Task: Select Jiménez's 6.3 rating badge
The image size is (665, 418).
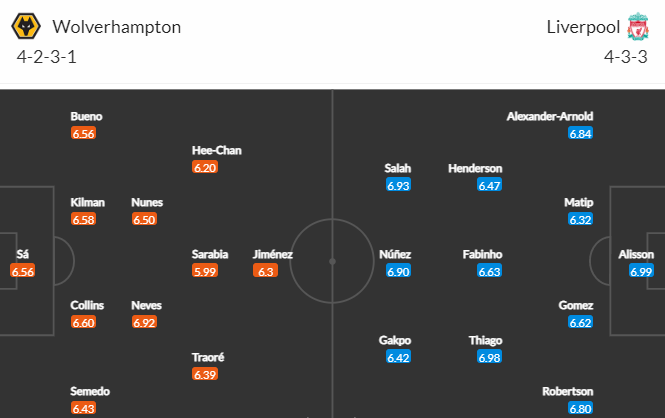Action: click(265, 271)
